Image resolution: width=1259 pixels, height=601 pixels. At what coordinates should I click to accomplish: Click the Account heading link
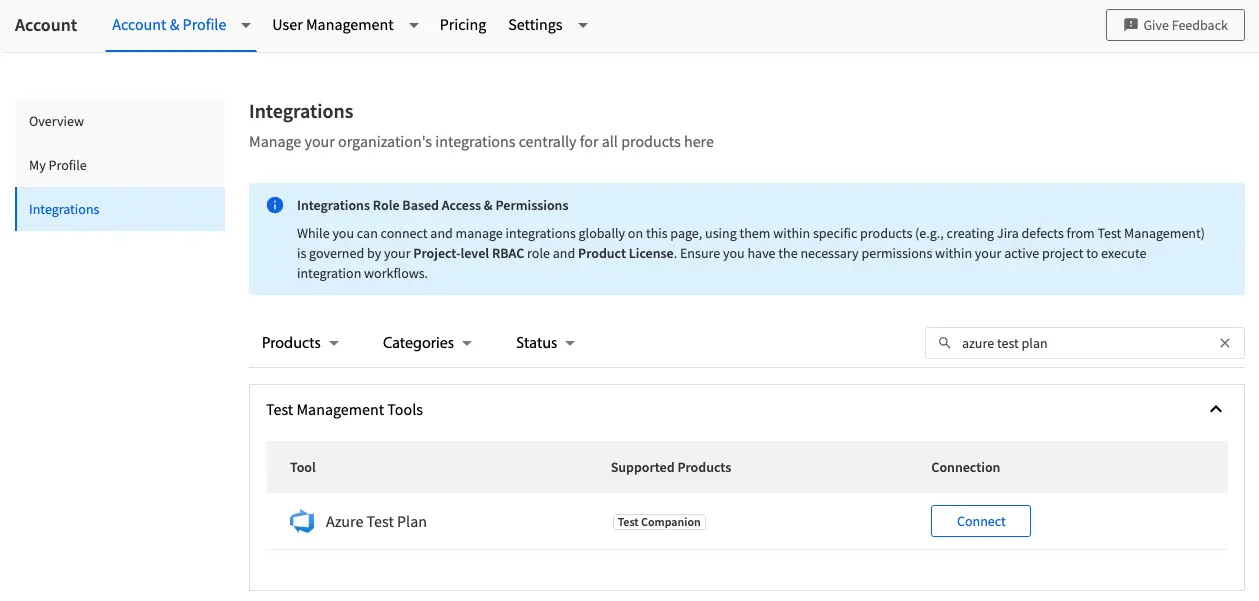pyautogui.click(x=46, y=25)
